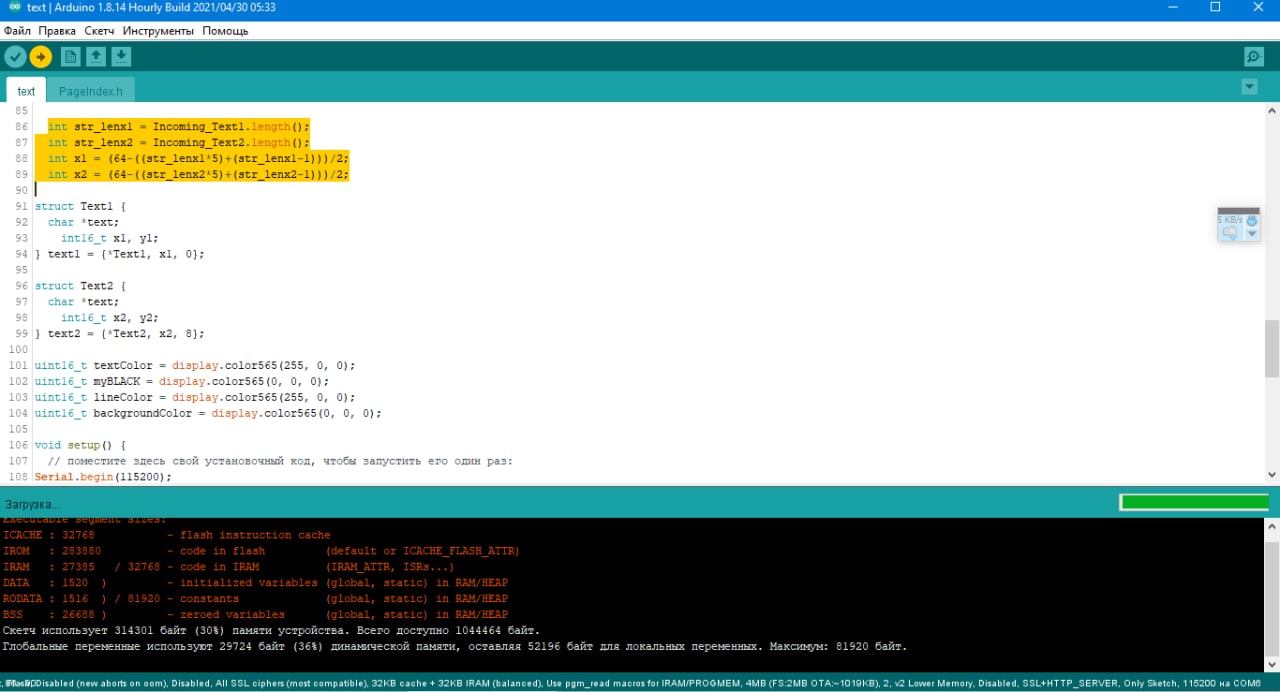Image resolution: width=1280 pixels, height=692 pixels.
Task: Click the line 'void setup() {'
Action: tap(78, 445)
